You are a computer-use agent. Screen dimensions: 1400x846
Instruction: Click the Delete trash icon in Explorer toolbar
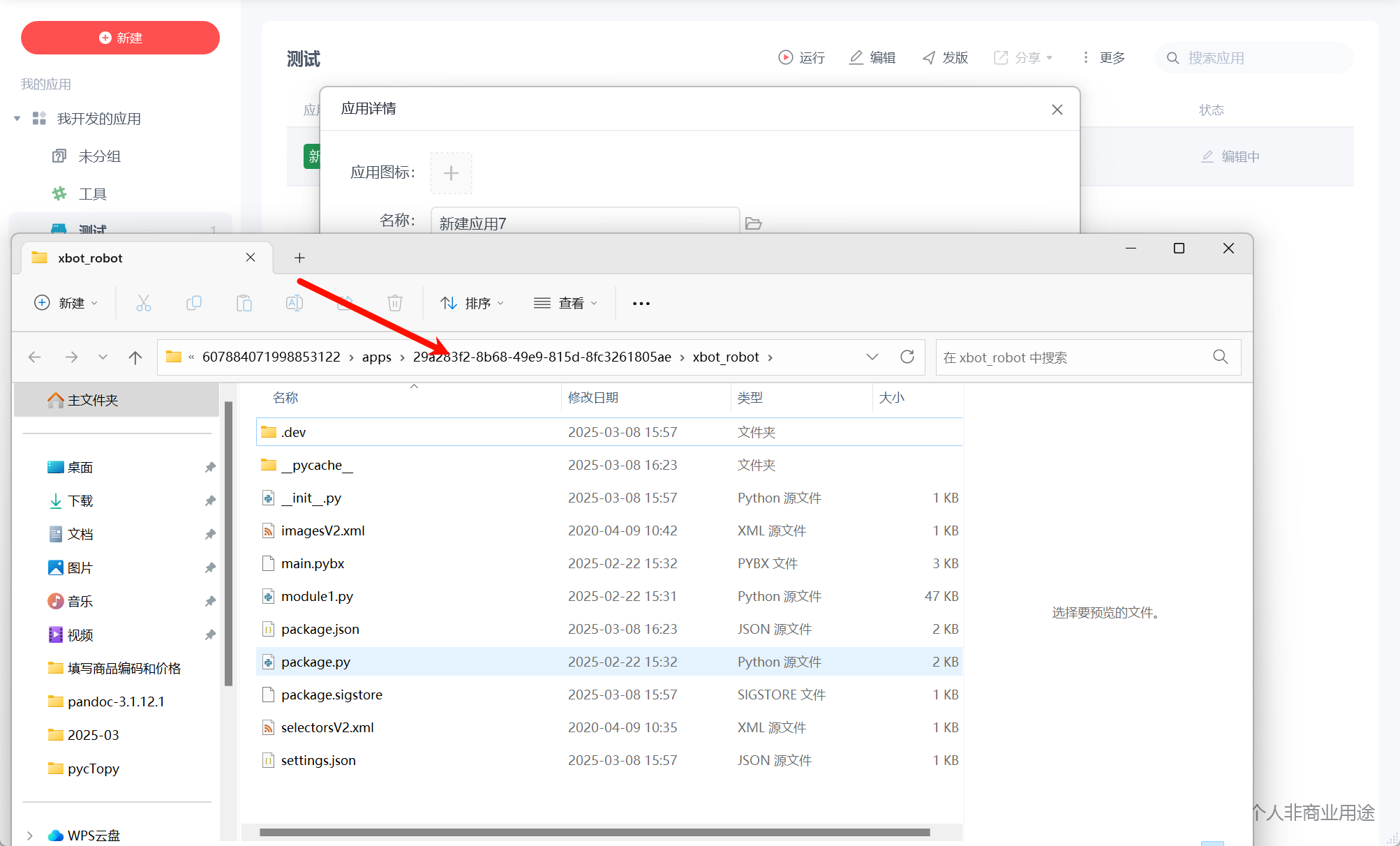pos(395,303)
